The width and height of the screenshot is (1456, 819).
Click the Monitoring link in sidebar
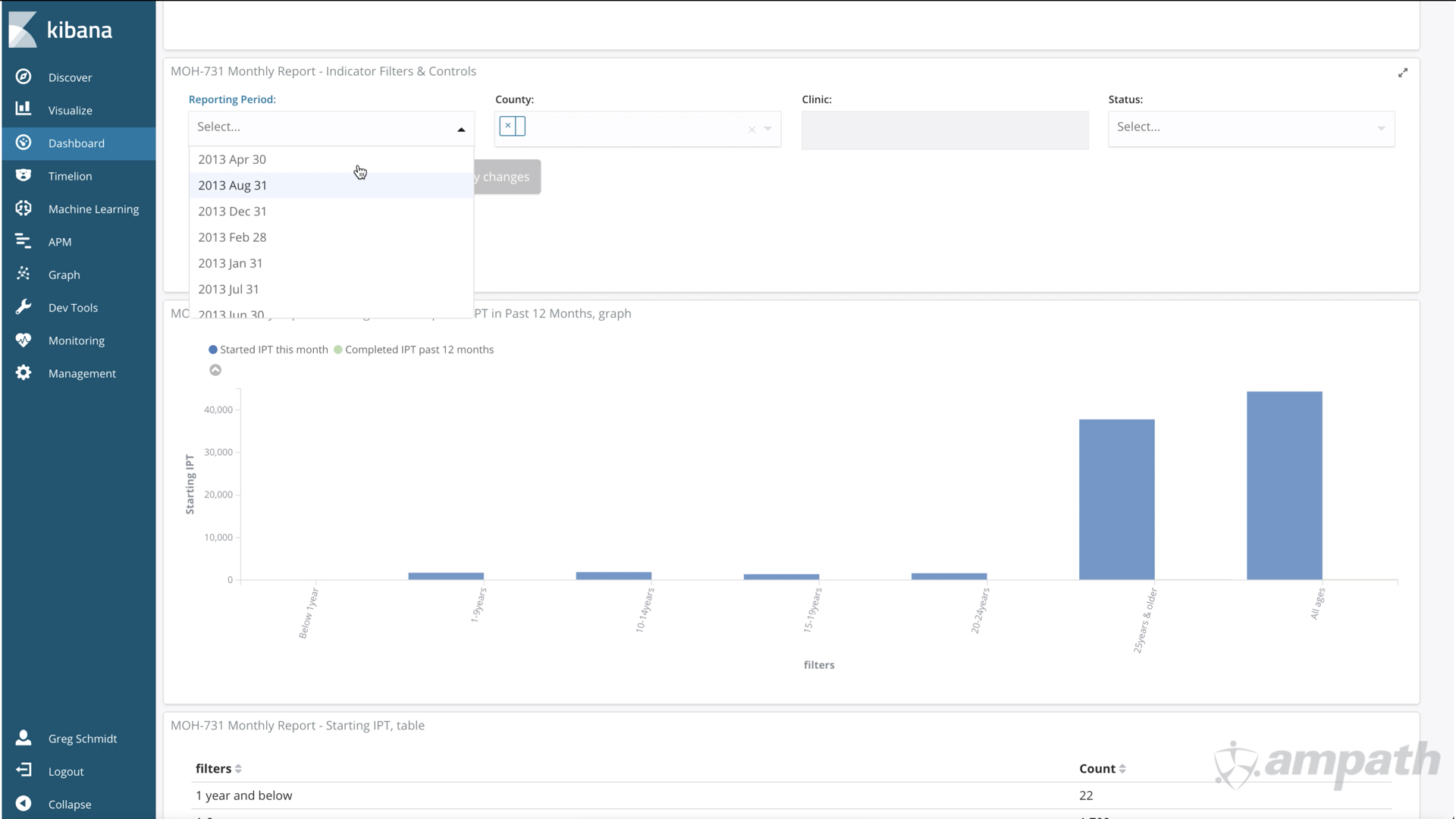[77, 340]
